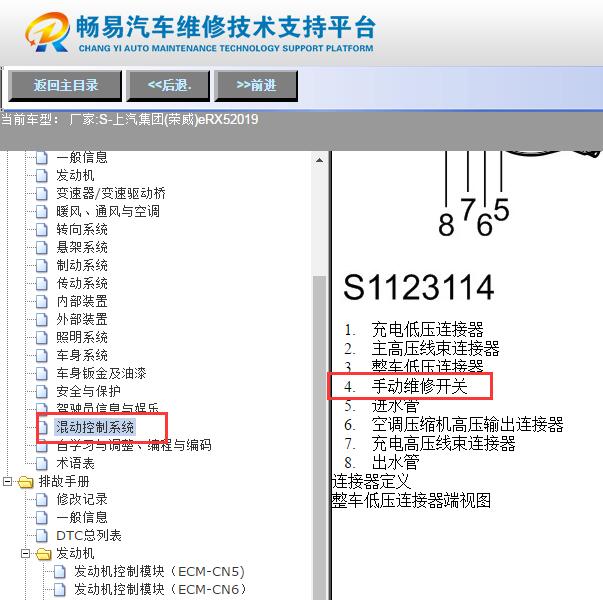Screen dimensions: 603x600
Task: Open 发动机控制模块（ECM-CN5）
Action: 159,572
